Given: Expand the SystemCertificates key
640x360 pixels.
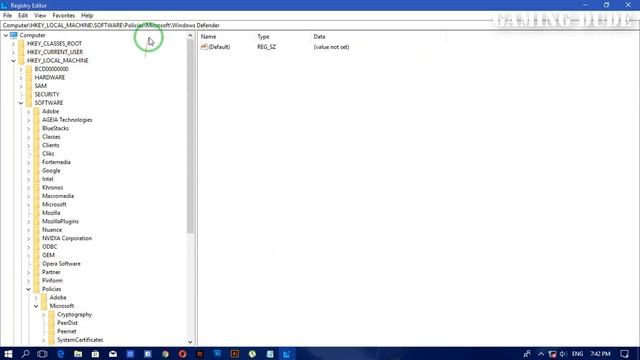Looking at the screenshot, I should click(44, 340).
